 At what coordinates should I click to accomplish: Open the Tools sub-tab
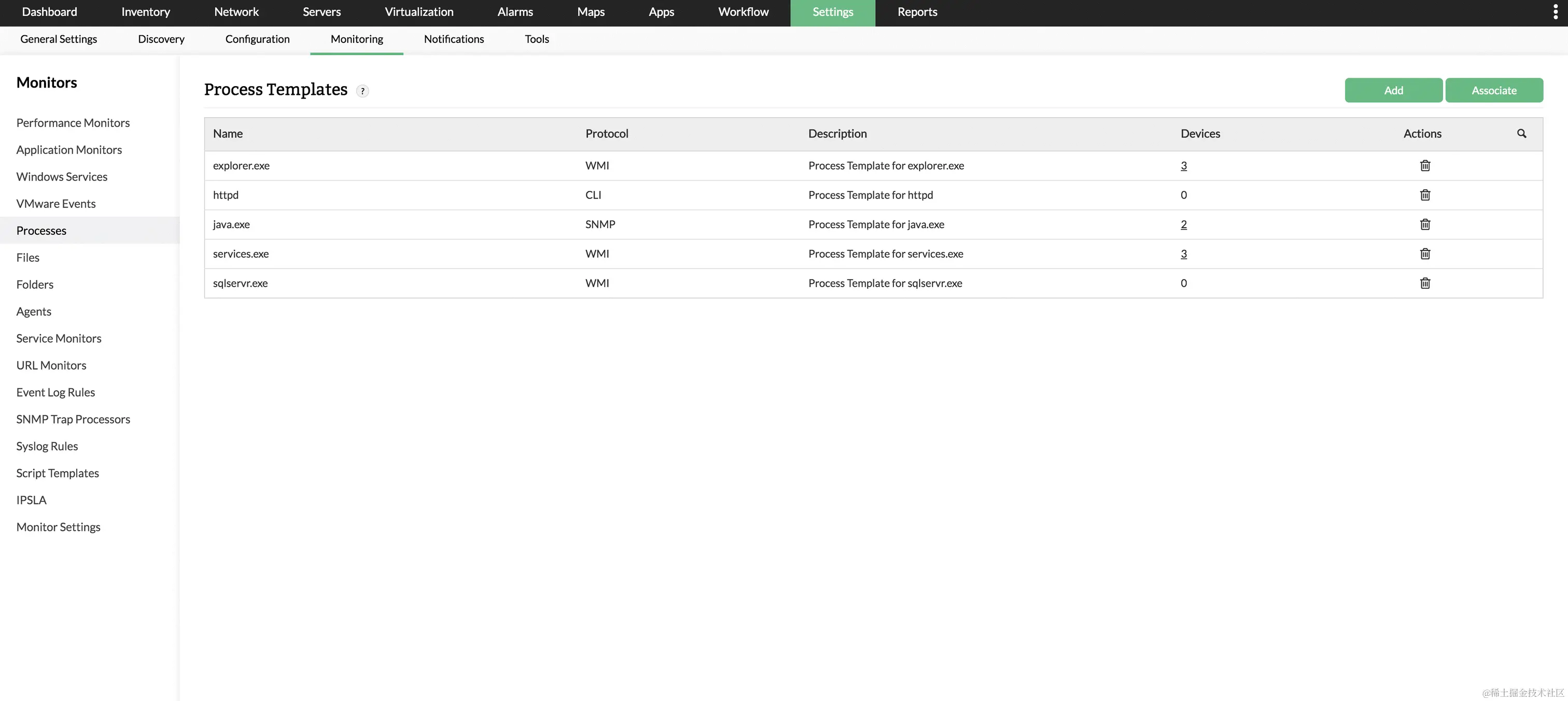click(537, 39)
